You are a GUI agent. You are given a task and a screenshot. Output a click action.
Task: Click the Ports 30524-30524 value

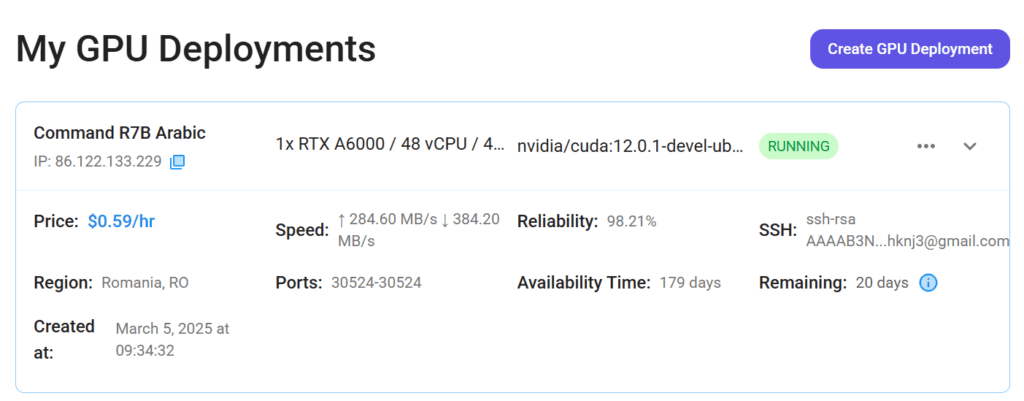point(376,283)
